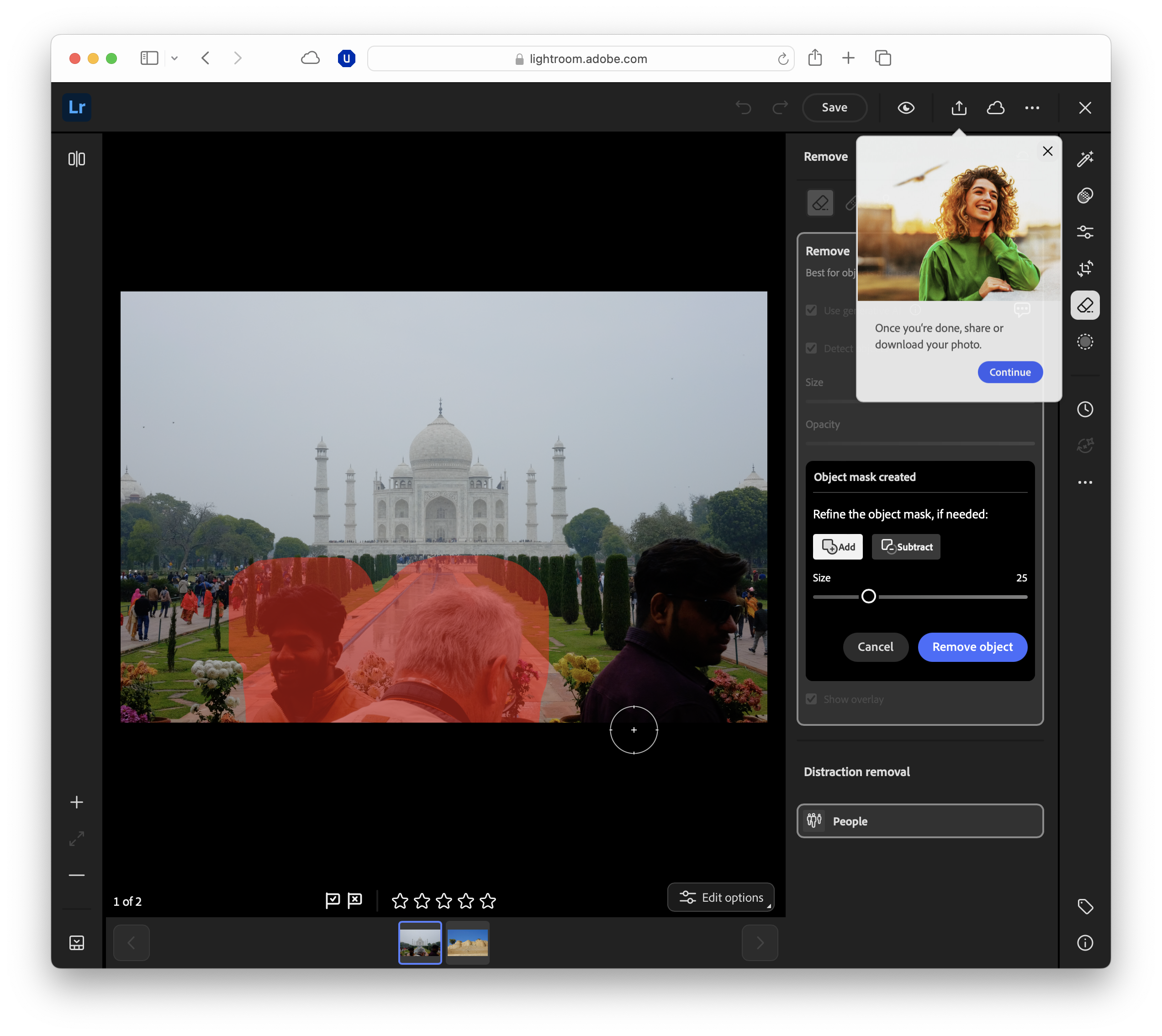This screenshot has width=1162, height=1036.
Task: Toggle the filmstrip icon
Action: click(76, 943)
